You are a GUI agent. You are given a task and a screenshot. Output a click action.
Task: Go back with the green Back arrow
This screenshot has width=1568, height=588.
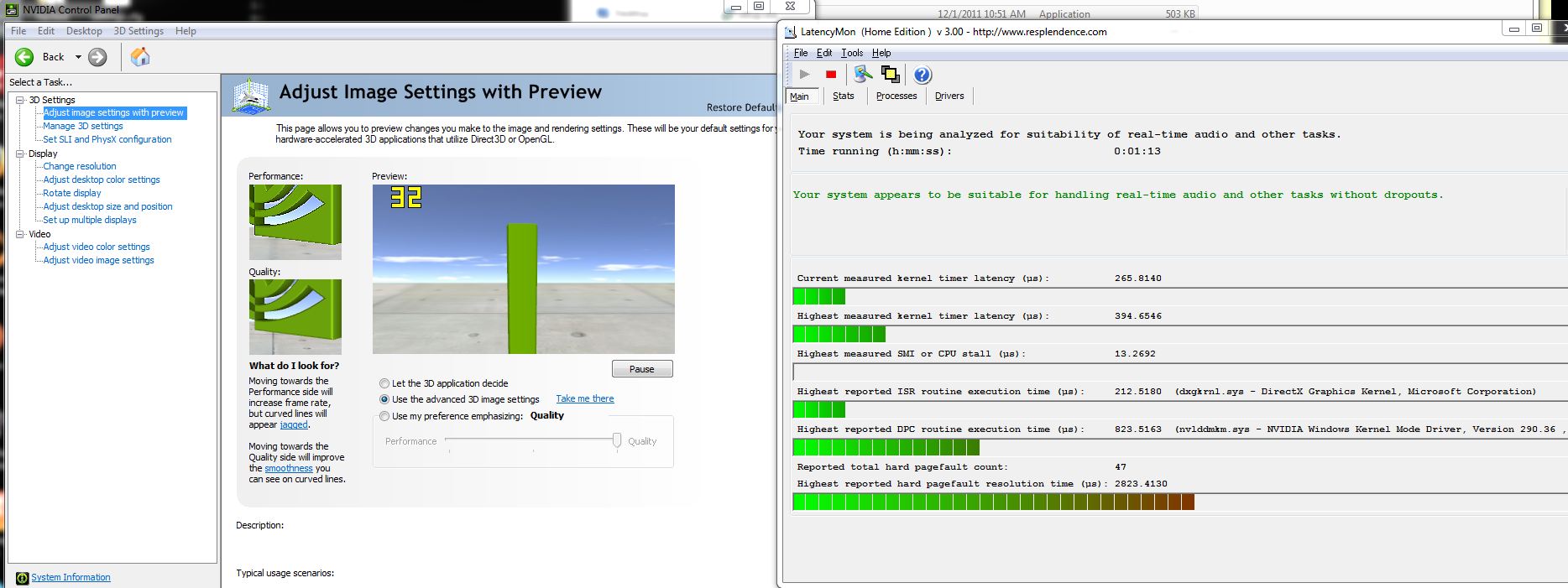(24, 57)
